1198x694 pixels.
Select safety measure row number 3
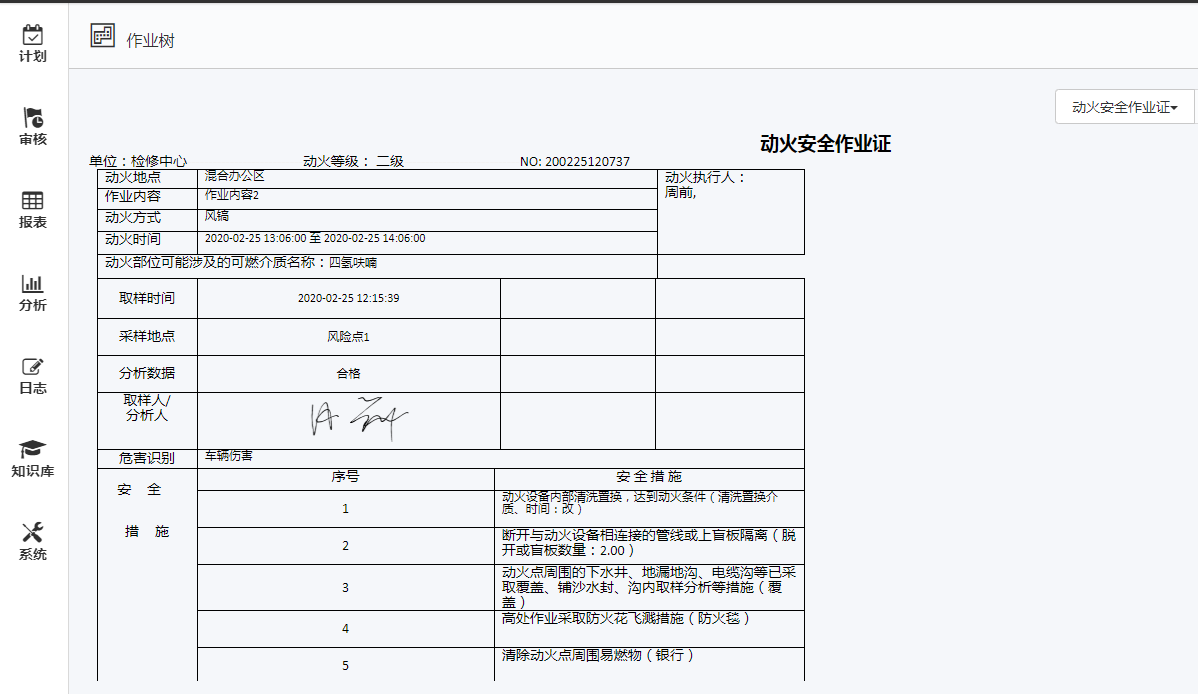pyautogui.click(x=345, y=588)
